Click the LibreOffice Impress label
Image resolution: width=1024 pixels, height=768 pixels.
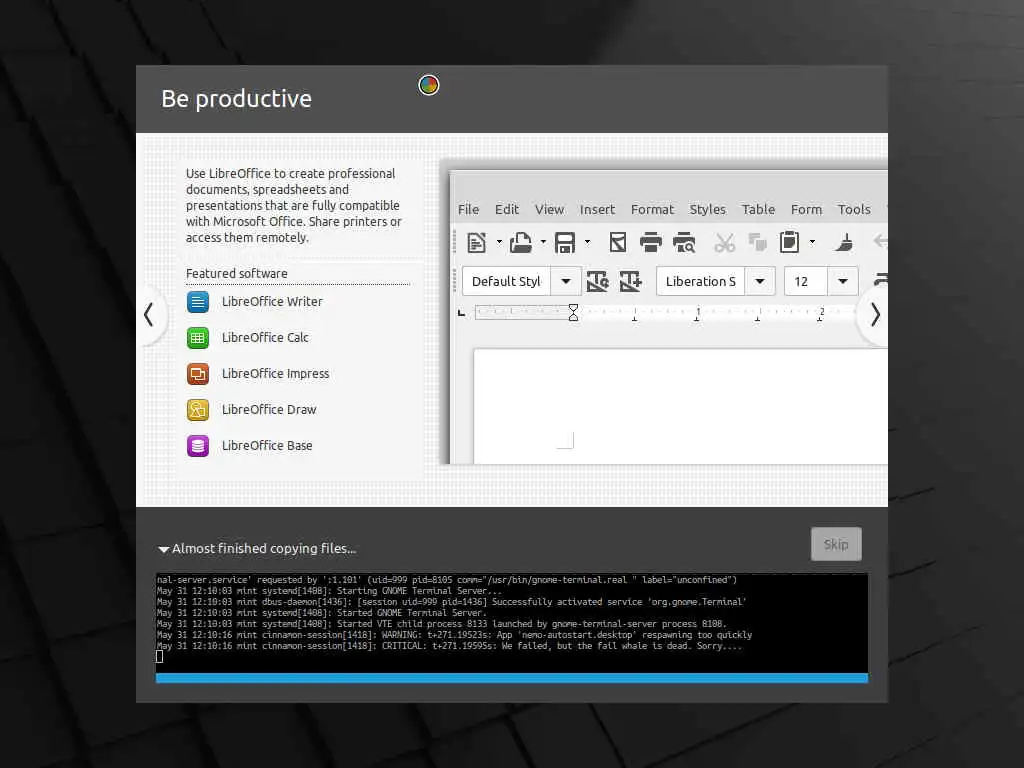coord(276,374)
